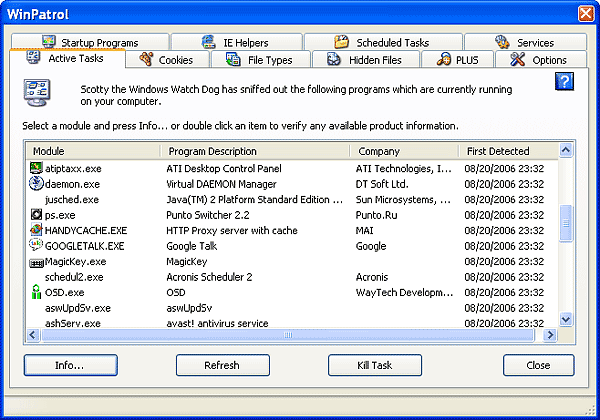Sort by the Program Description column header
This screenshot has width=600, height=420.
click(255, 151)
